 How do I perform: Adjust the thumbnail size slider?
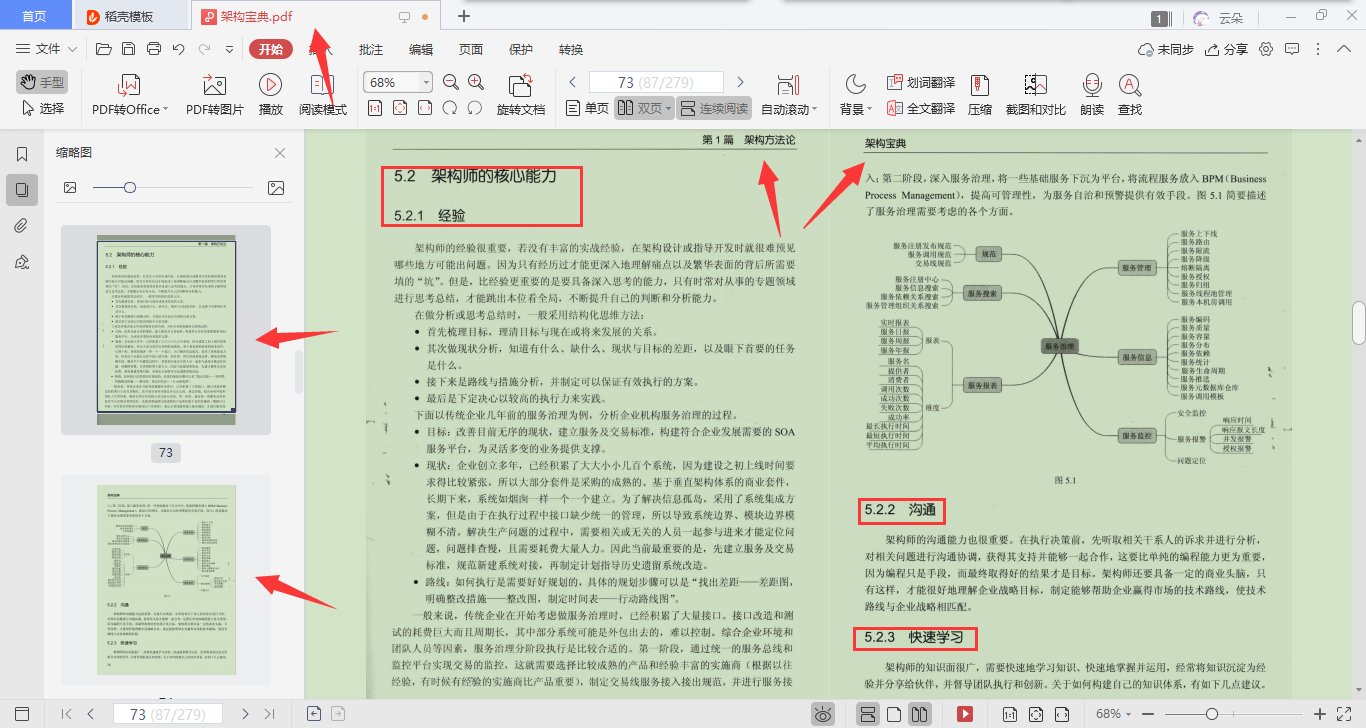click(x=130, y=187)
